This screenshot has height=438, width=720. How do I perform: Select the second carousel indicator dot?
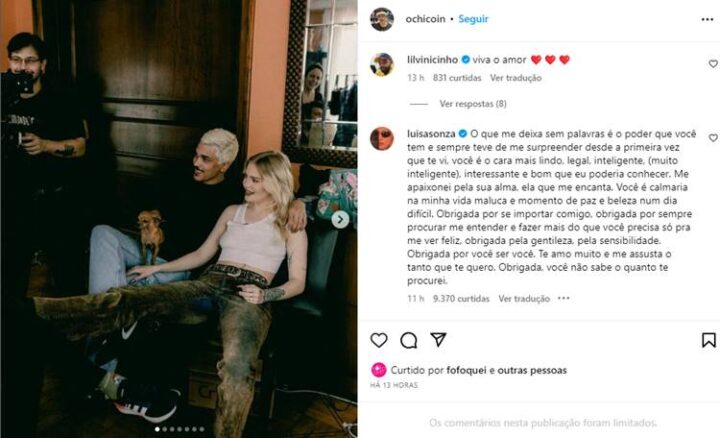coord(165,429)
